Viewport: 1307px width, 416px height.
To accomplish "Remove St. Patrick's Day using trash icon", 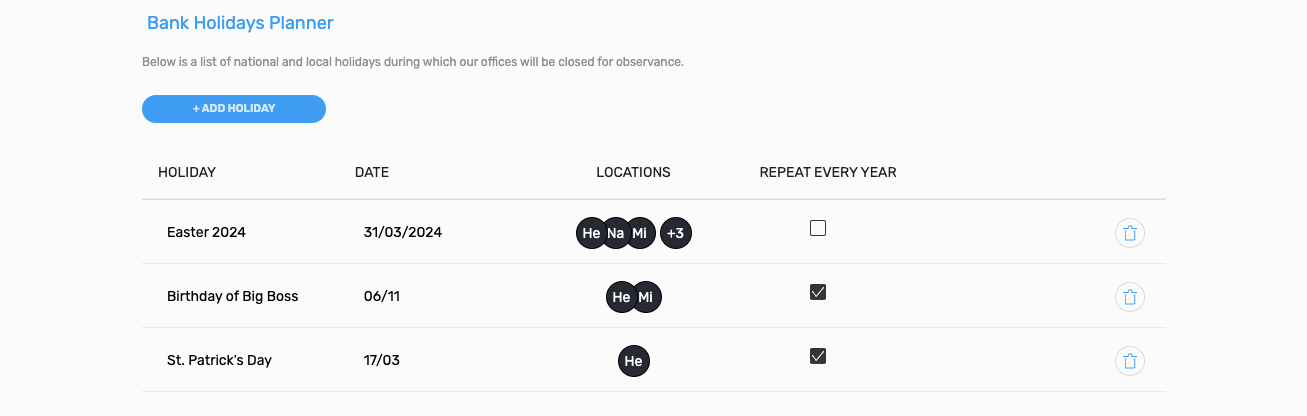I will tap(1130, 361).
